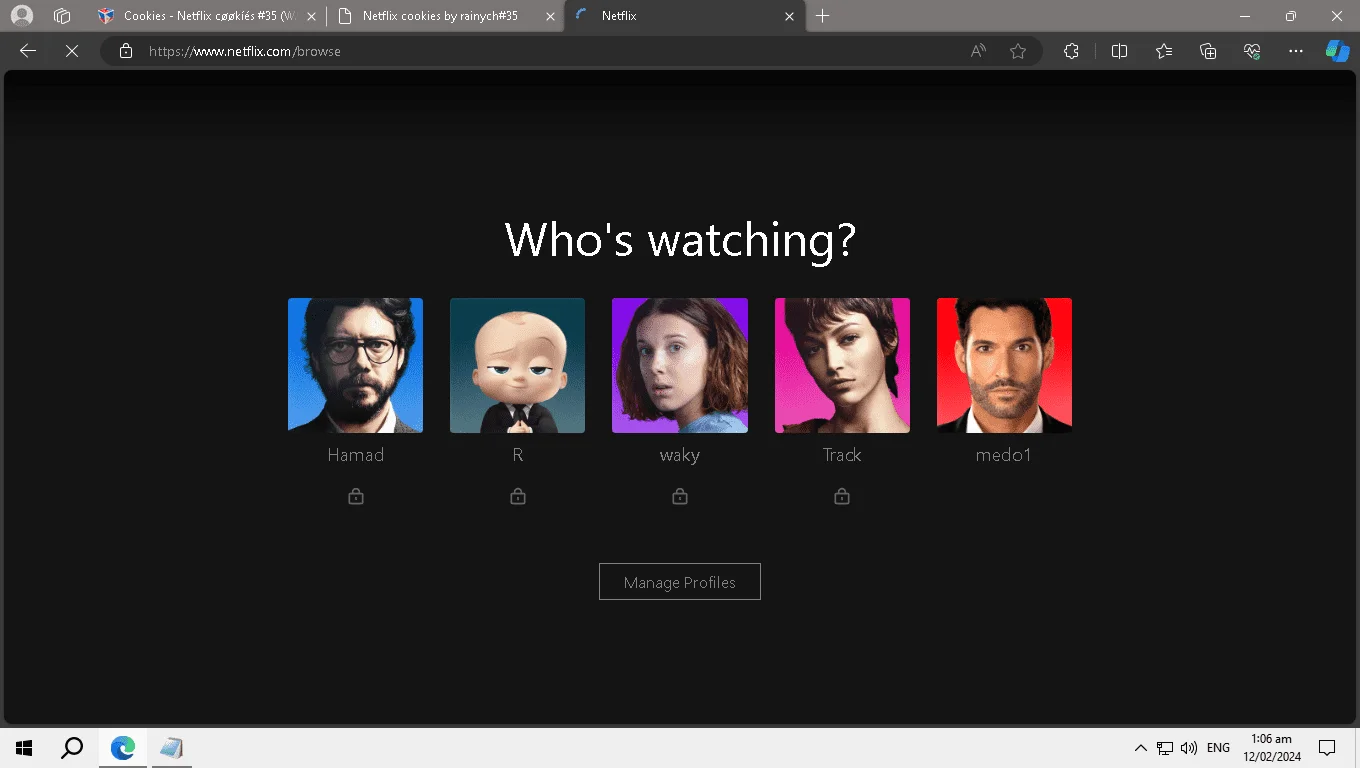Viewport: 1360px width, 768px height.
Task: Open the notepad app in taskbar
Action: tap(171, 748)
